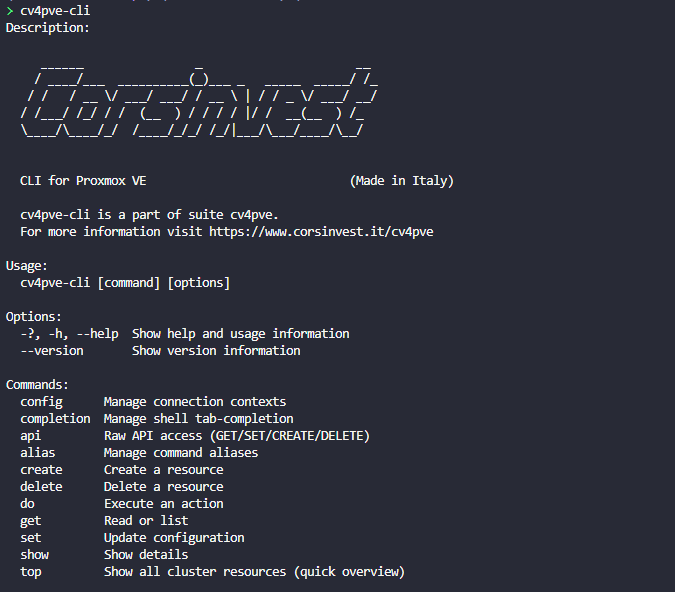Click the '(Made in Italy)' text
The height and width of the screenshot is (592, 675).
[402, 181]
